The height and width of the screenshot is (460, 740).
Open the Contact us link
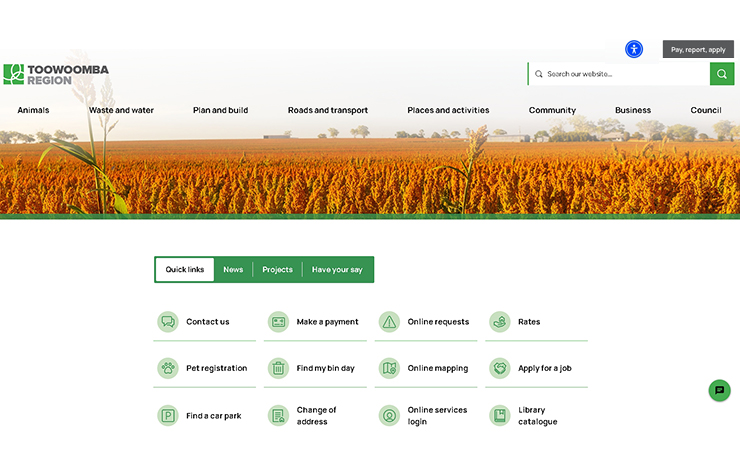(208, 322)
